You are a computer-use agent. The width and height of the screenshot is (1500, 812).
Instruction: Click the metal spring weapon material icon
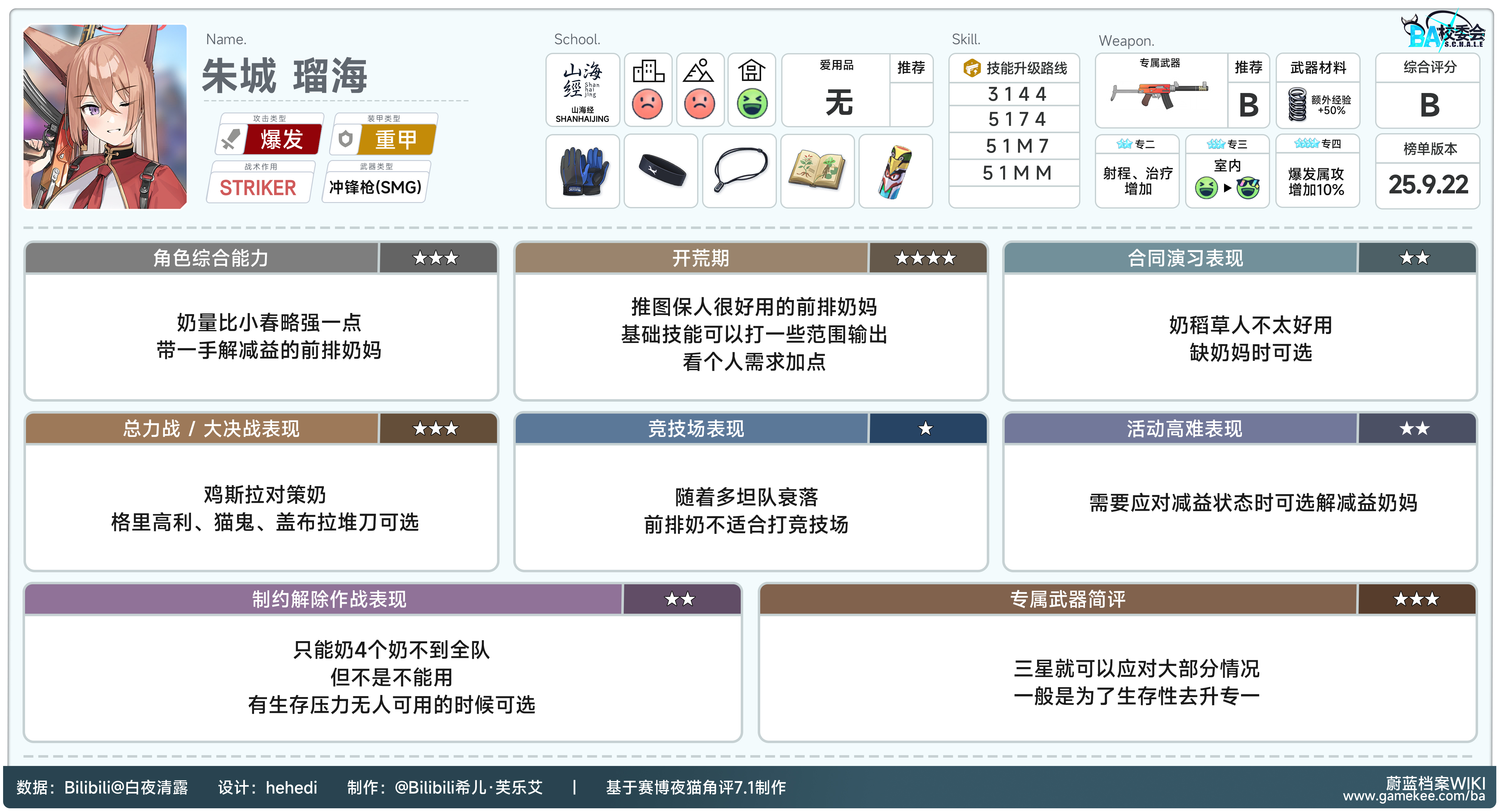(x=1297, y=105)
